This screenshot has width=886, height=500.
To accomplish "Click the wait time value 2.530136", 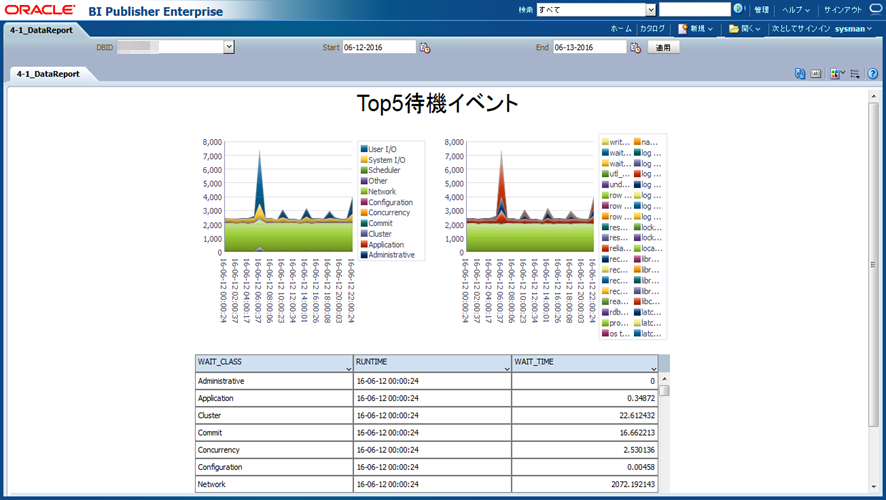I will coord(639,450).
